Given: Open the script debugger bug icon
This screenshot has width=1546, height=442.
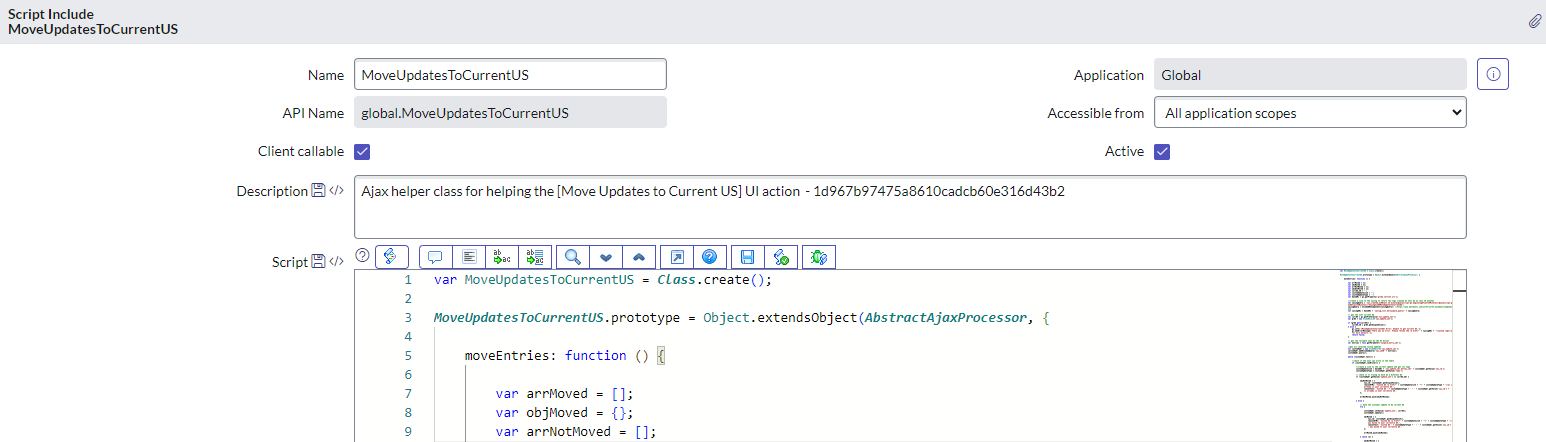Looking at the screenshot, I should pyautogui.click(x=819, y=257).
